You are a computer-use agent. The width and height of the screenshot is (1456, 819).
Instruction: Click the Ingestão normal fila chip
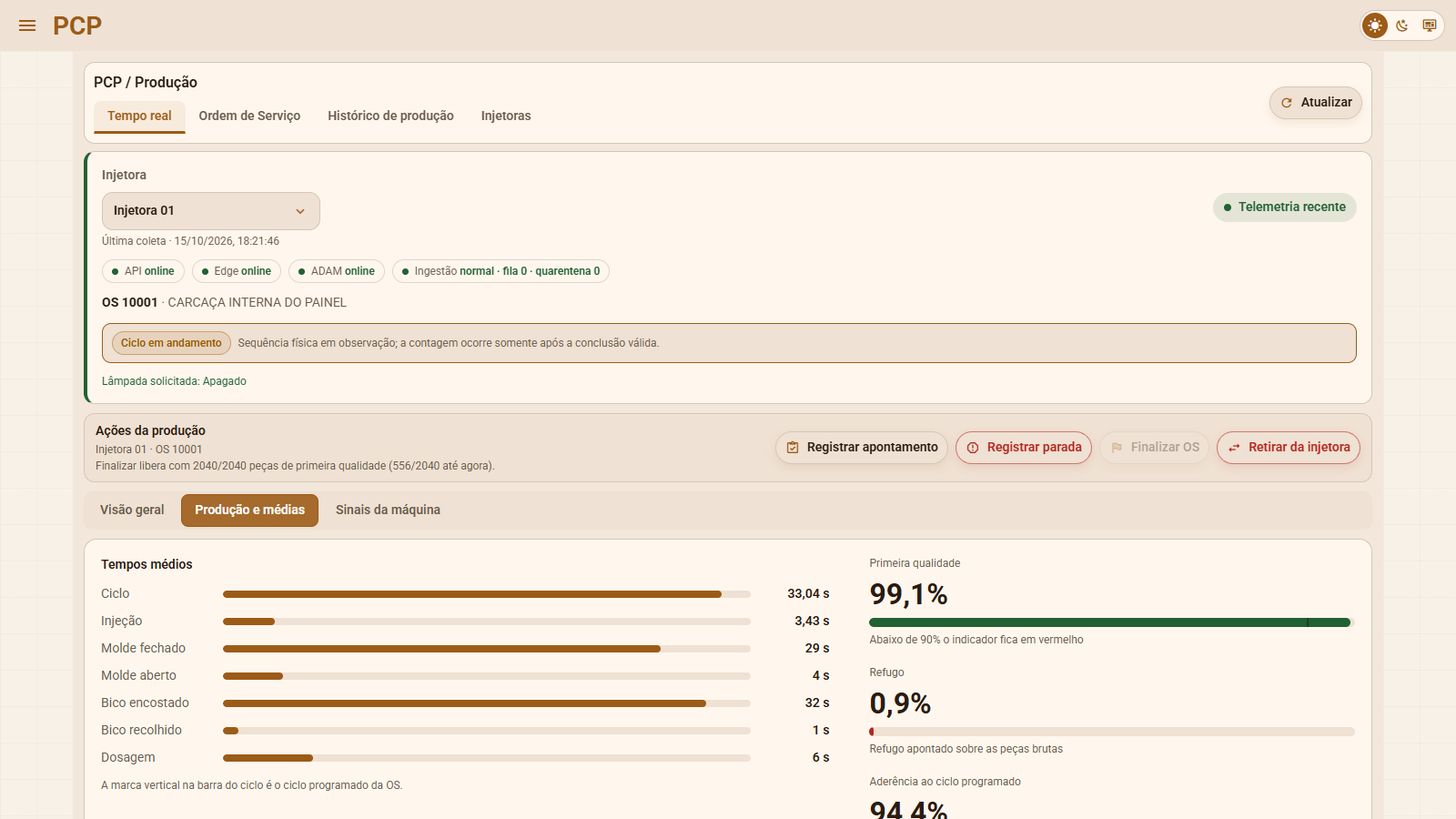click(500, 271)
